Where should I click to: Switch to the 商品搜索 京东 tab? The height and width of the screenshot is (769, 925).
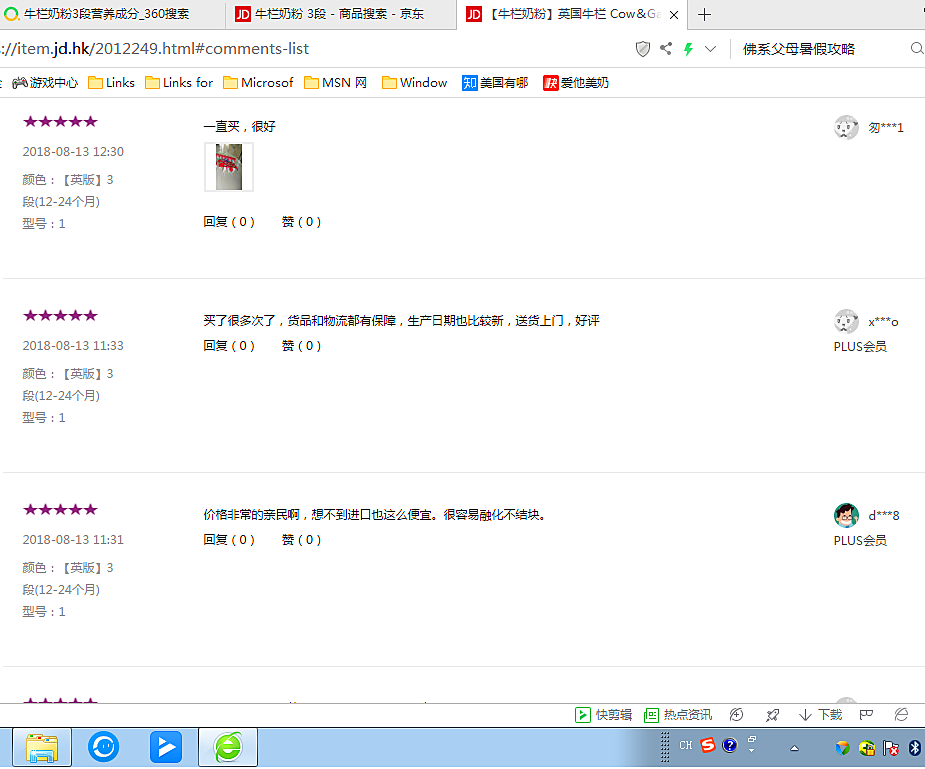(338, 15)
